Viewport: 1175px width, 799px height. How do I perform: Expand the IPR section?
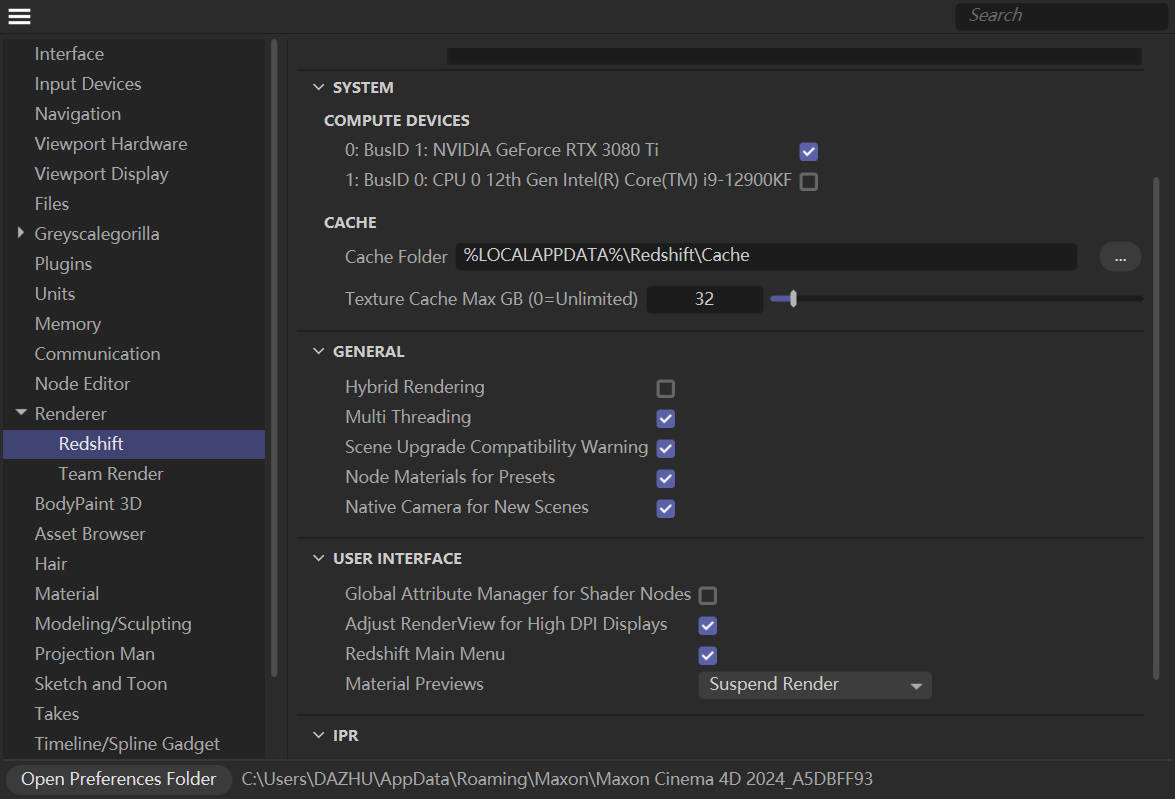coord(318,735)
